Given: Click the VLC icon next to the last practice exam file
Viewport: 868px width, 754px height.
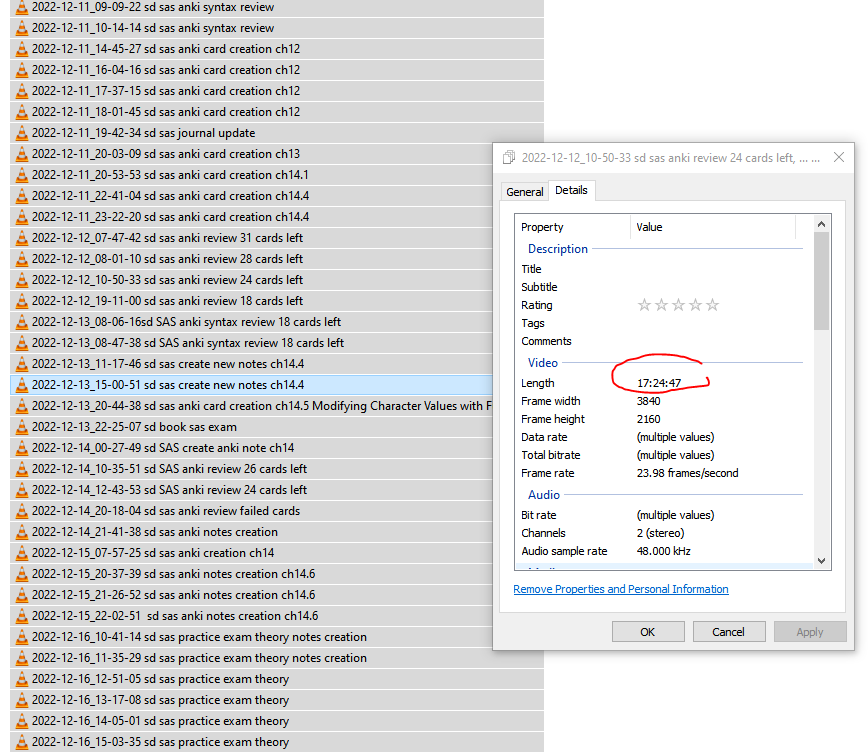Looking at the screenshot, I should coord(22,742).
